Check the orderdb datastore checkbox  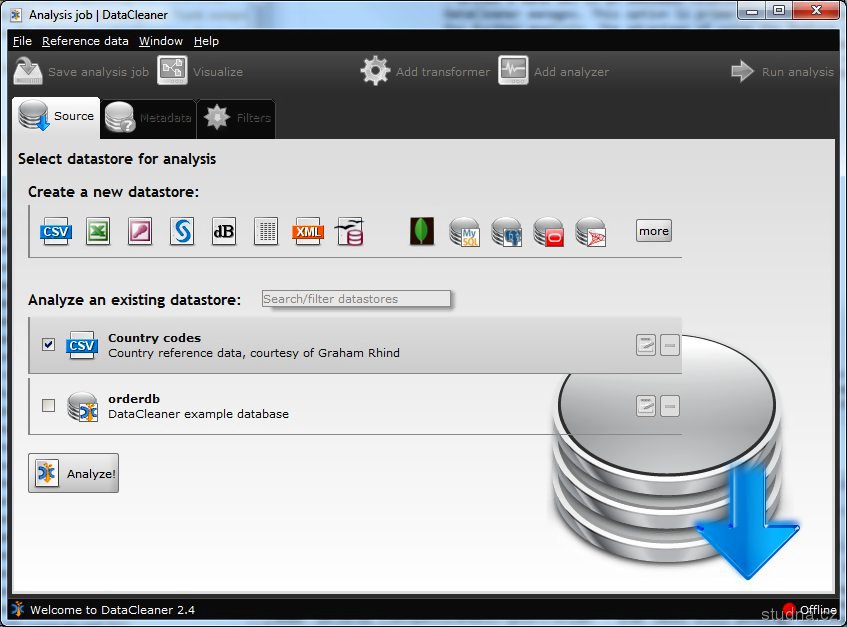coord(49,405)
